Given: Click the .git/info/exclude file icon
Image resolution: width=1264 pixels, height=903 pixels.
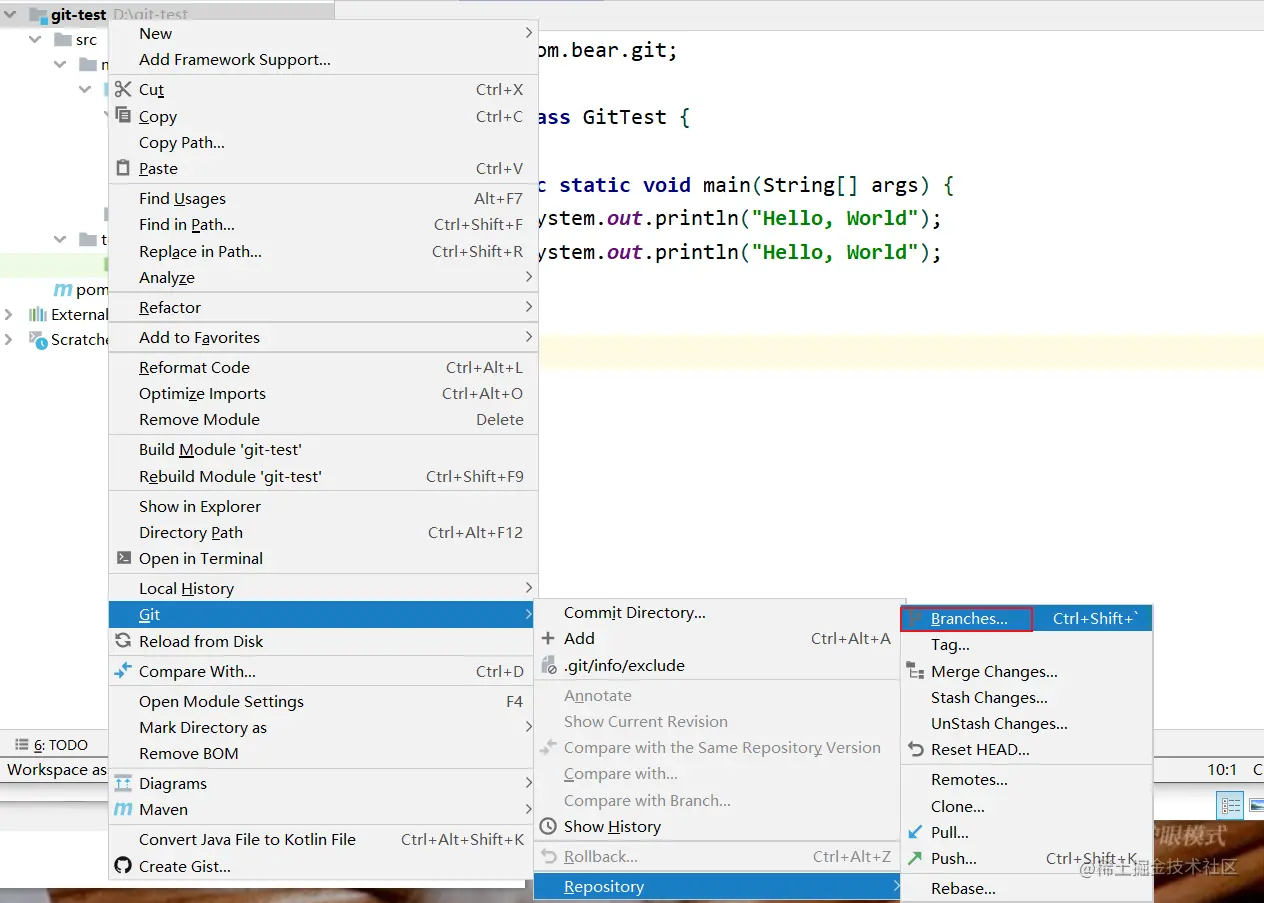Looking at the screenshot, I should point(548,665).
